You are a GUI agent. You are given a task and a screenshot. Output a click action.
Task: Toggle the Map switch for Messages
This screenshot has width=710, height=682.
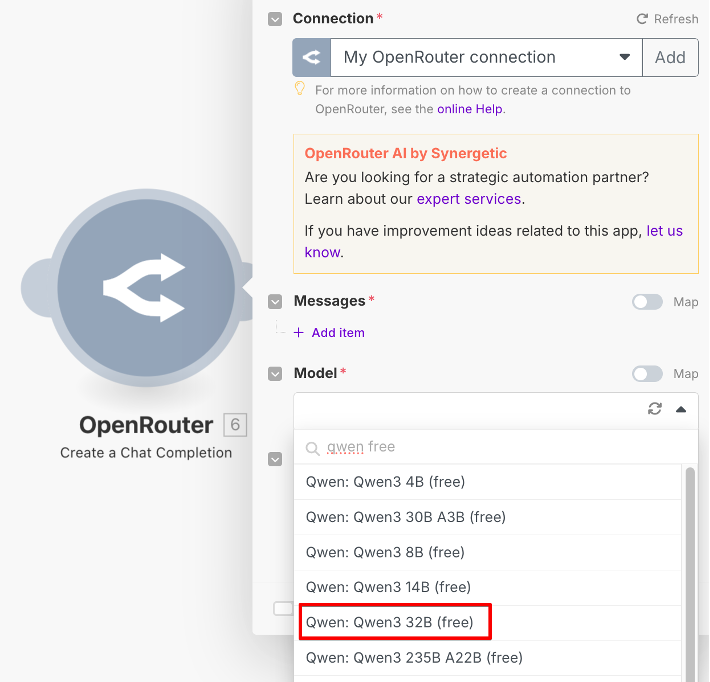pos(647,302)
